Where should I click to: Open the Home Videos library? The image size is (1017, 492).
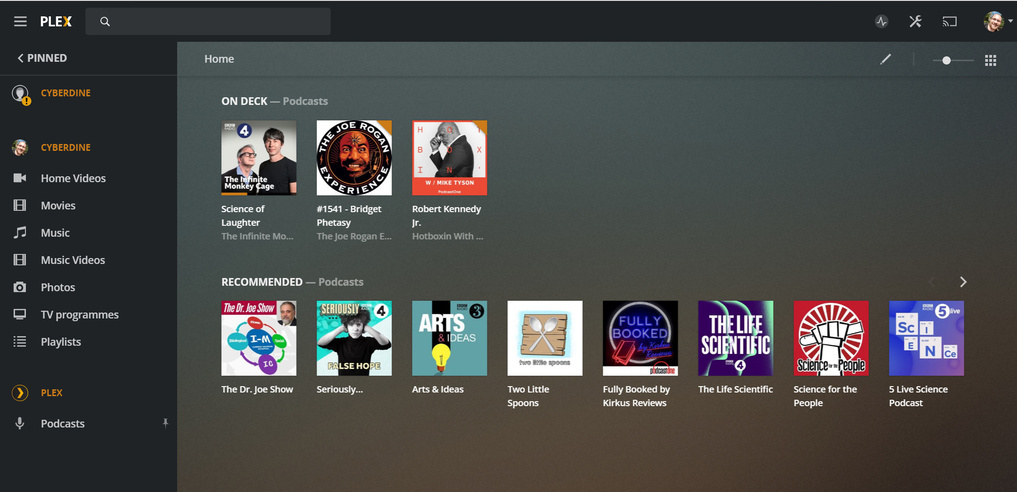[x=73, y=178]
